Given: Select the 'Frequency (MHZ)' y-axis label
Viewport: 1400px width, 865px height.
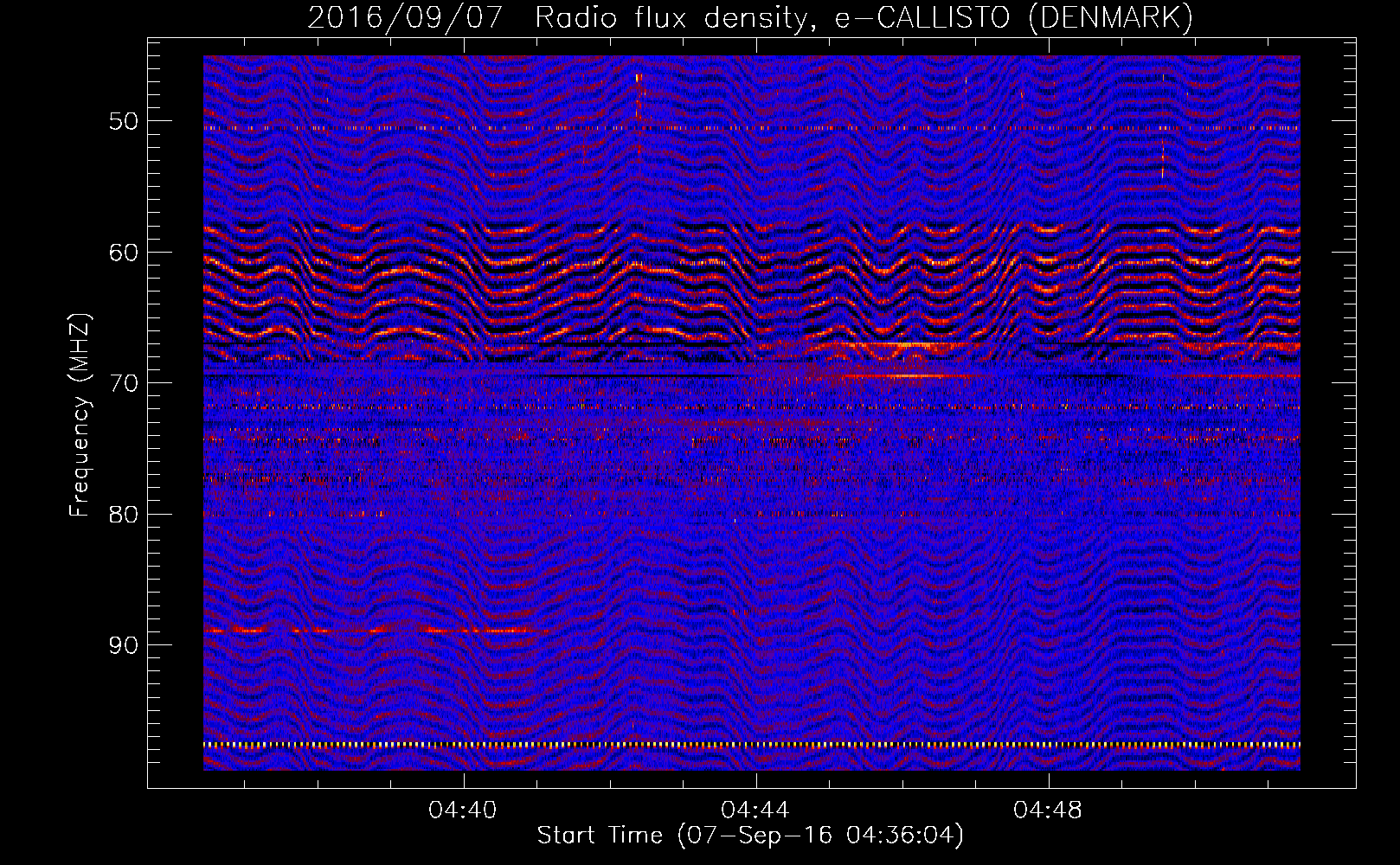Looking at the screenshot, I should (x=80, y=415).
